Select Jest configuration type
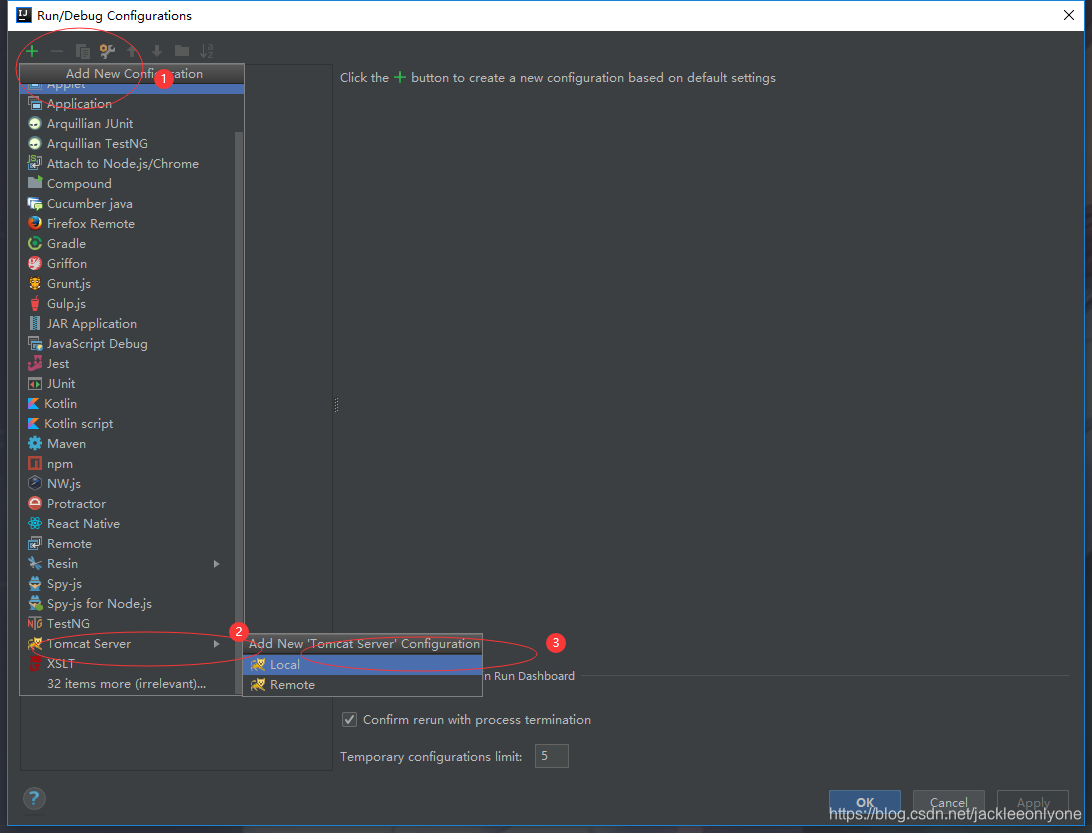The height and width of the screenshot is (833, 1092). click(128, 364)
